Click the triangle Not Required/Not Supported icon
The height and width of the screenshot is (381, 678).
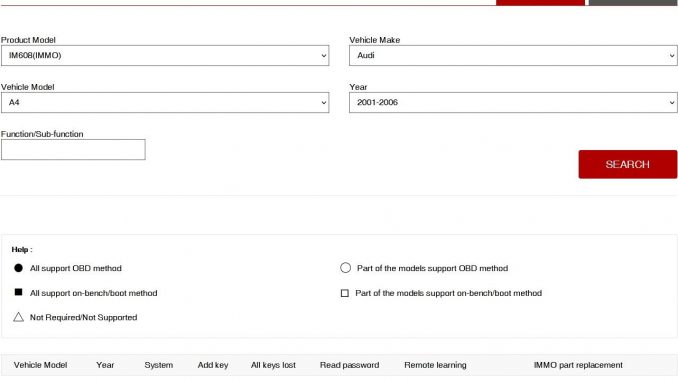pyautogui.click(x=18, y=317)
